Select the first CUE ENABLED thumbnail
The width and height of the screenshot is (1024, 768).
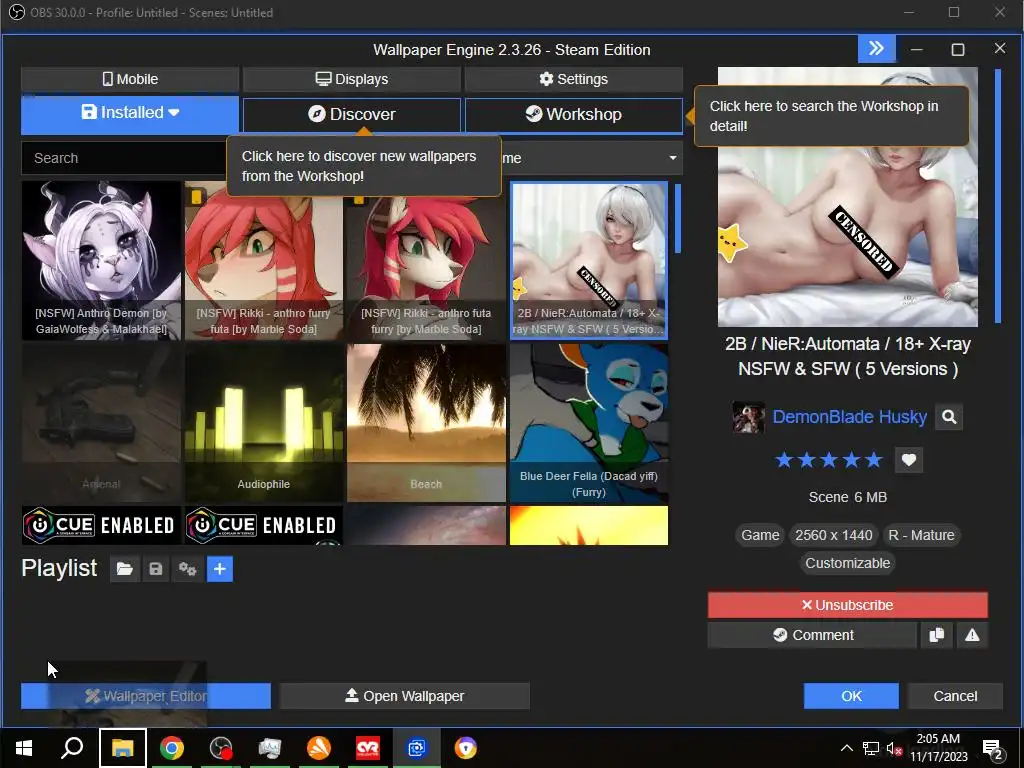(101, 525)
